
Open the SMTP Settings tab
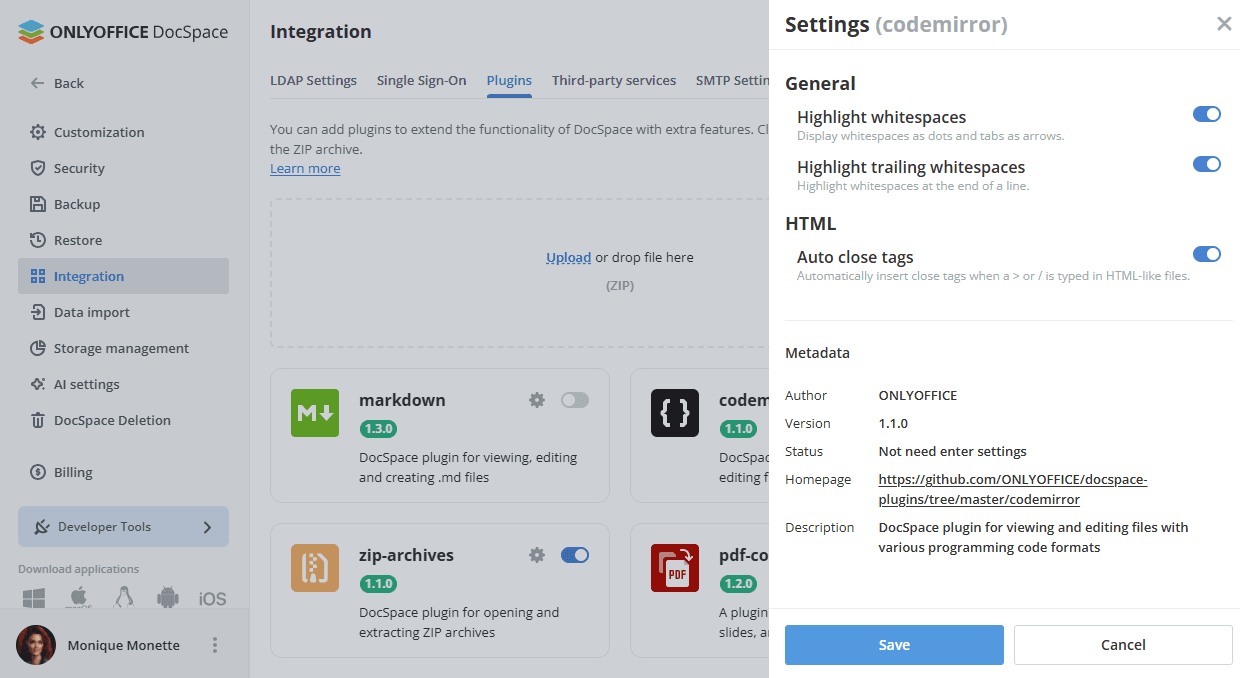732,81
